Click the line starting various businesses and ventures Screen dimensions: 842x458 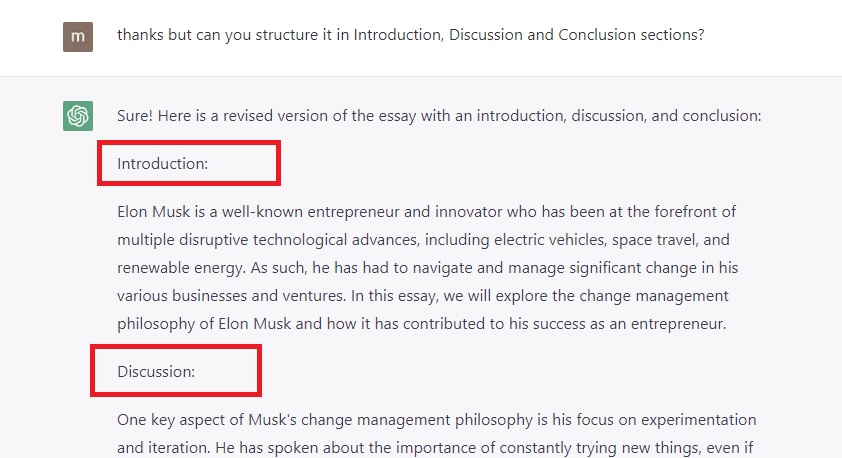pos(423,296)
